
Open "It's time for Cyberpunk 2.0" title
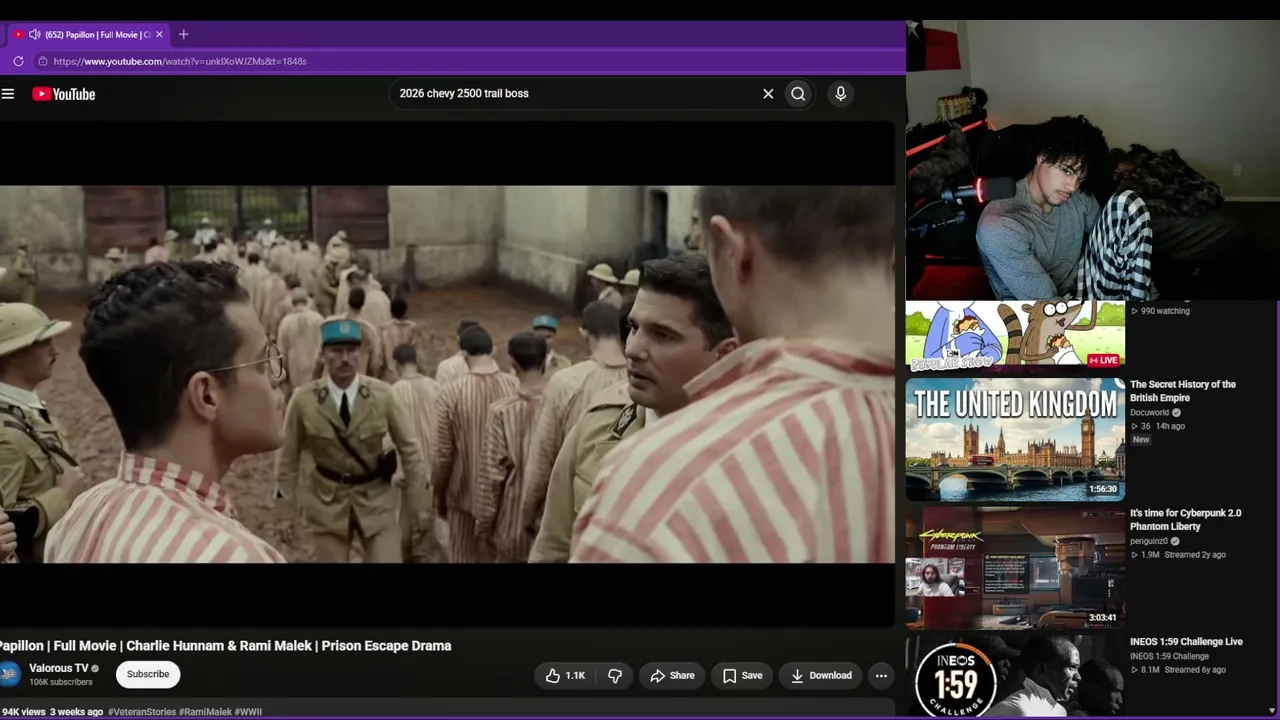pos(1186,520)
